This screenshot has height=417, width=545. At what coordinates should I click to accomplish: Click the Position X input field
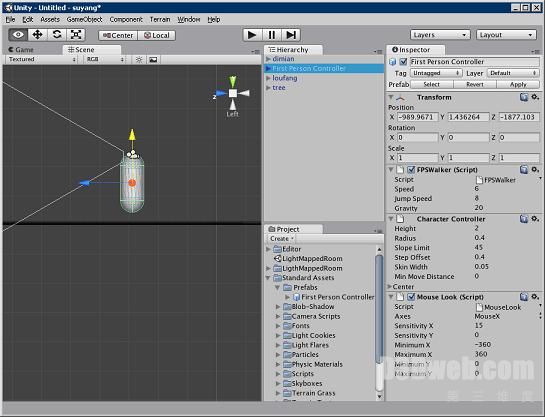(x=417, y=117)
